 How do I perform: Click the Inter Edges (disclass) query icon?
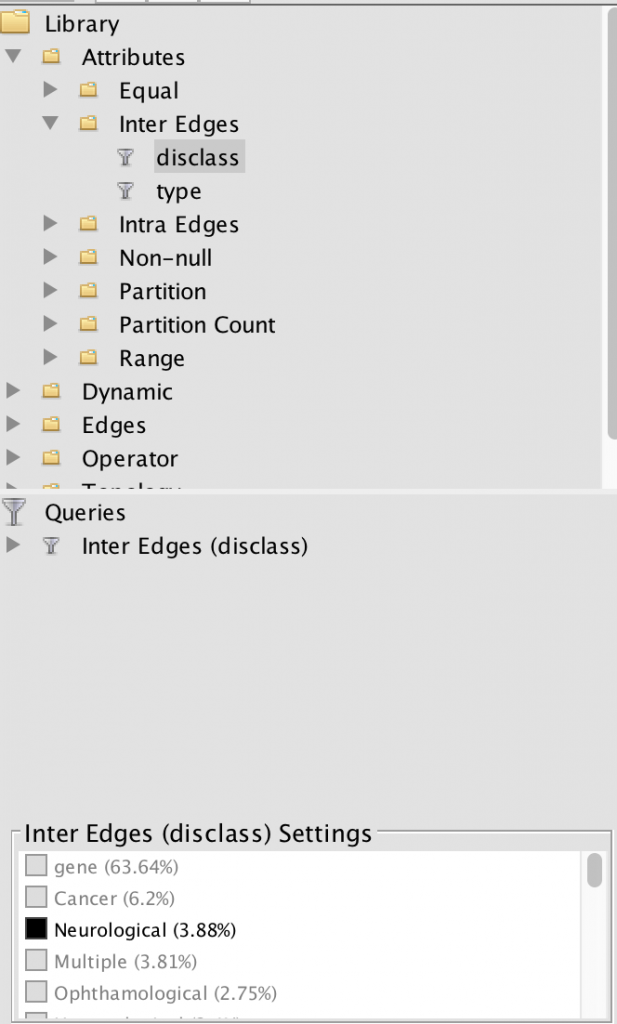[52, 546]
